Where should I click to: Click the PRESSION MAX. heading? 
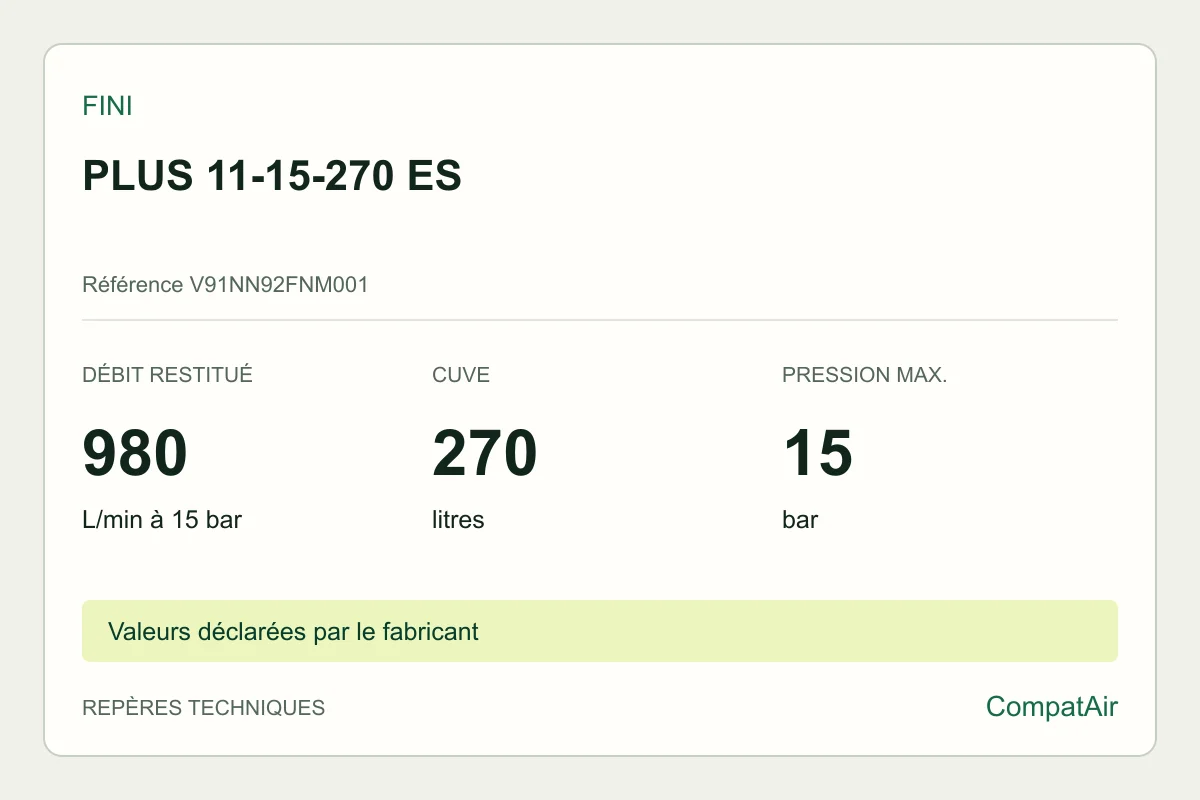[x=864, y=375]
